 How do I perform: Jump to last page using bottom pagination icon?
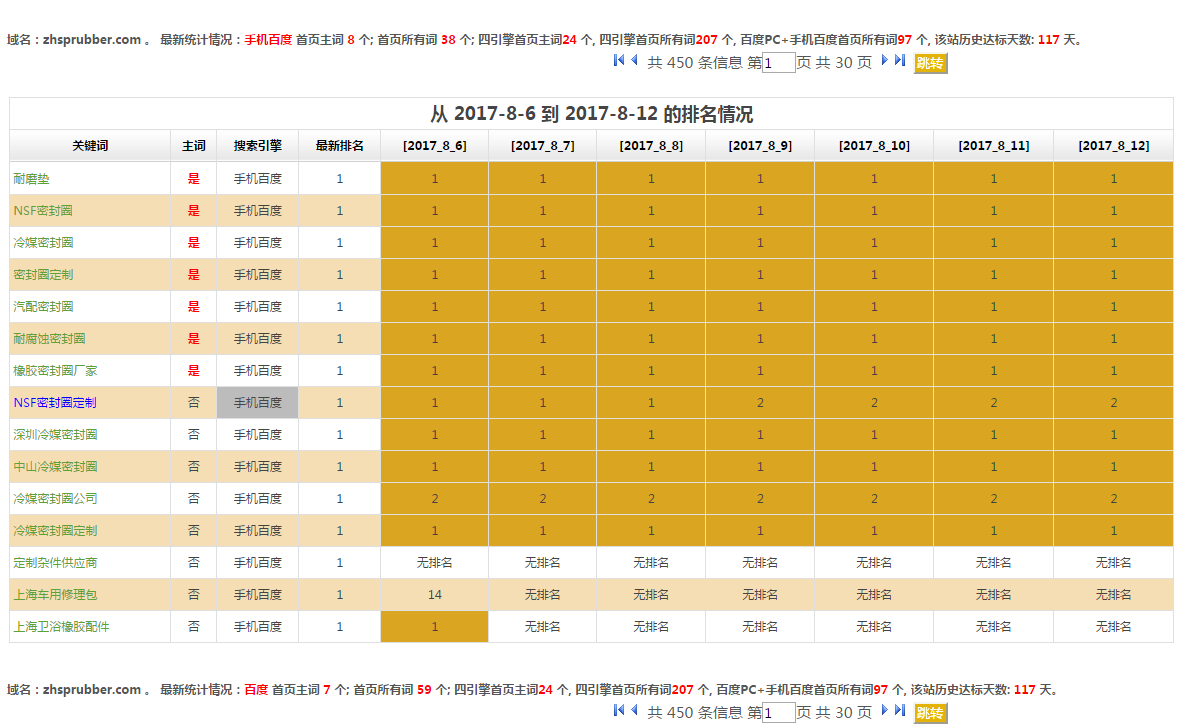tap(900, 711)
